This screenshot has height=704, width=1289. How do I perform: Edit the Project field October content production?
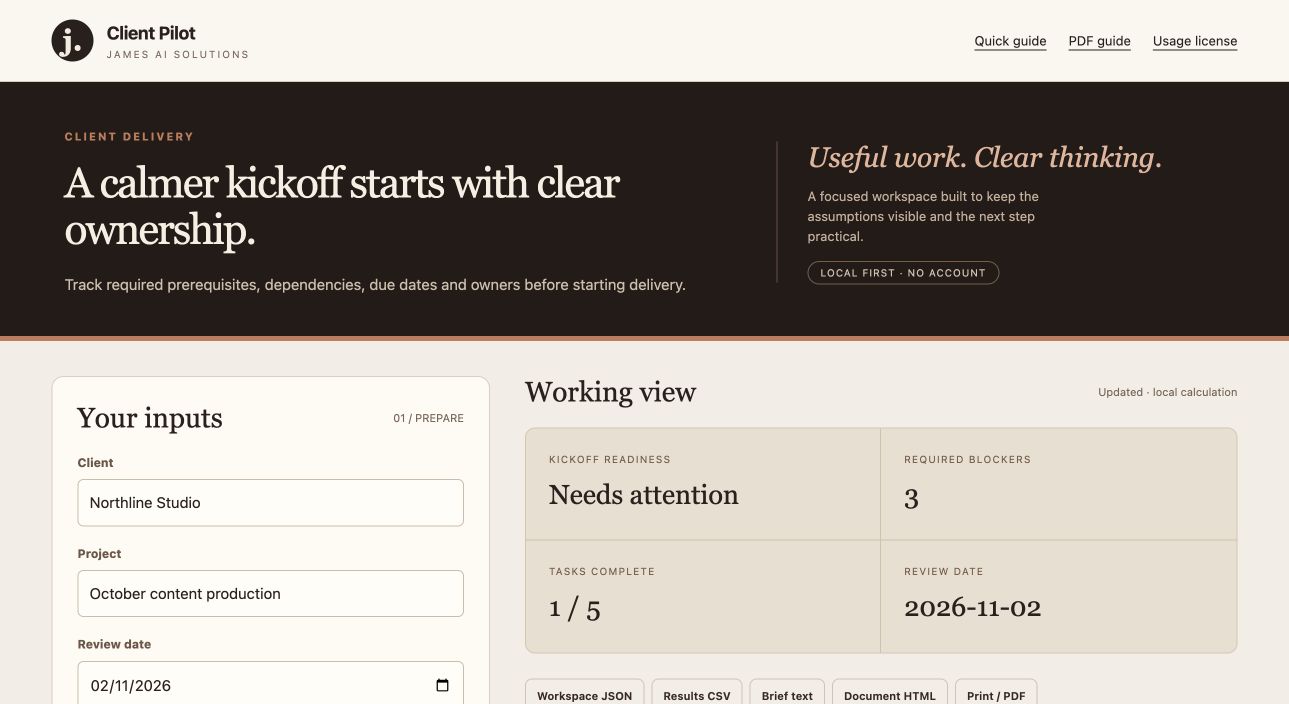click(x=270, y=594)
